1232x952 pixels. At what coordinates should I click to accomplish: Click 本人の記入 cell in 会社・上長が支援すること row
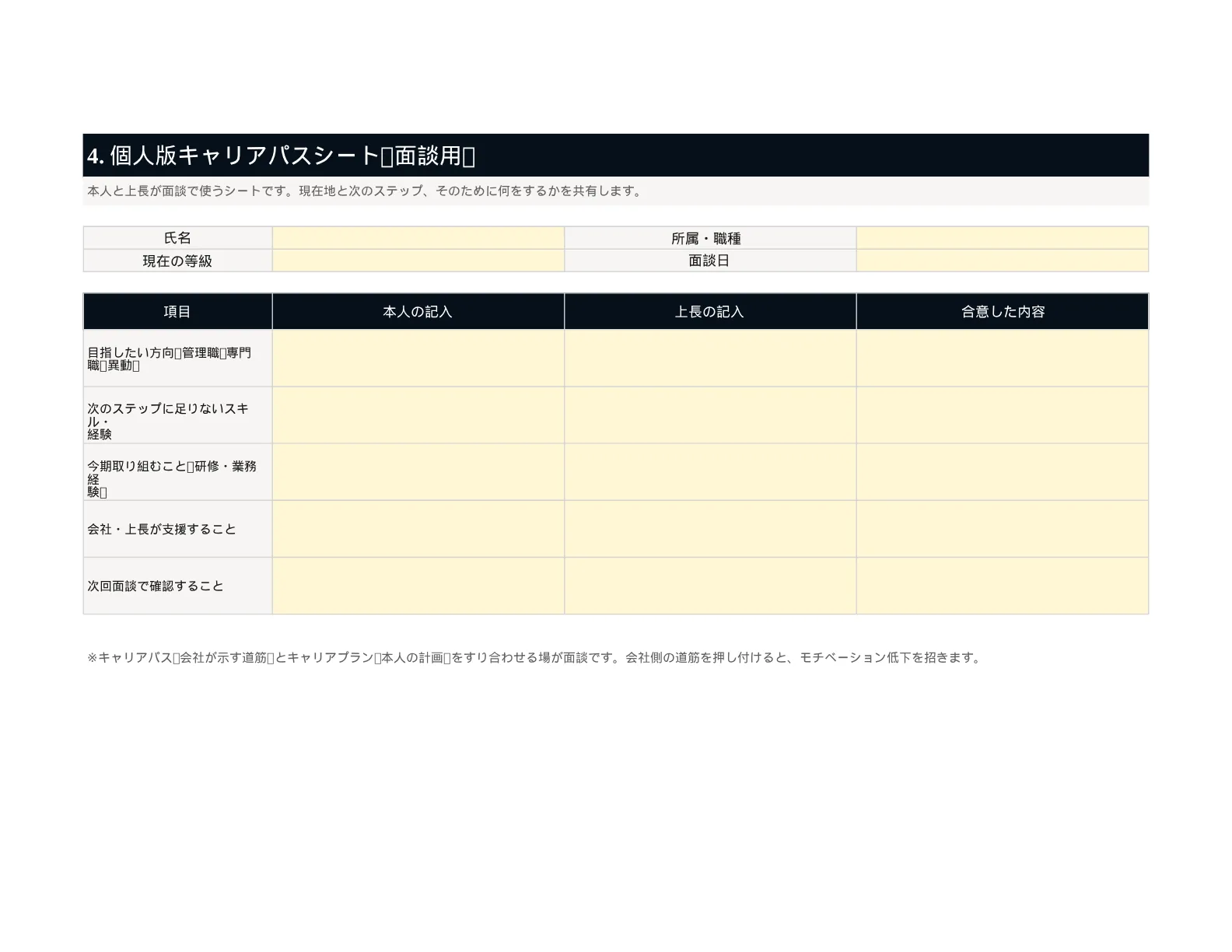418,529
